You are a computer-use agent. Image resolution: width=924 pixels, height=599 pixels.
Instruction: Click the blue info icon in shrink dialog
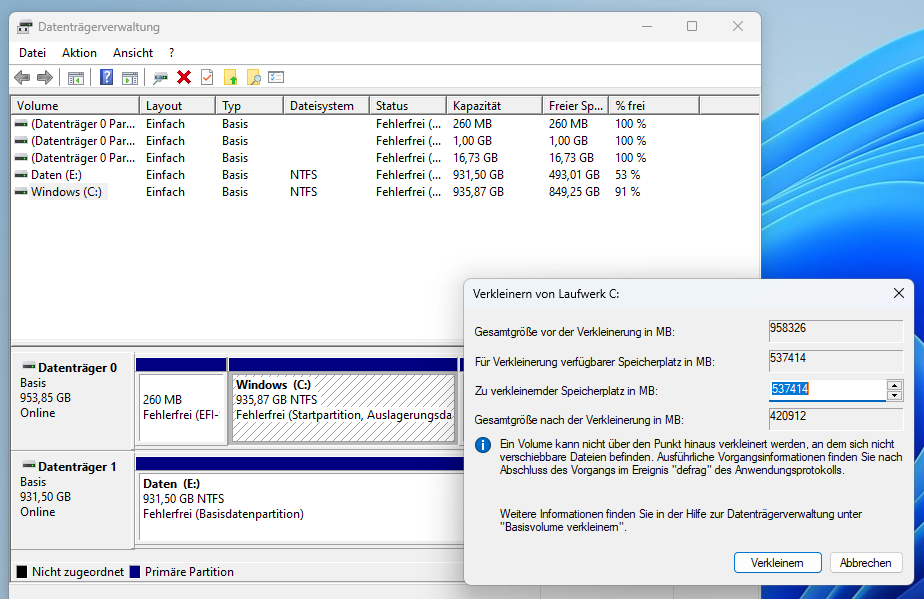pos(483,445)
